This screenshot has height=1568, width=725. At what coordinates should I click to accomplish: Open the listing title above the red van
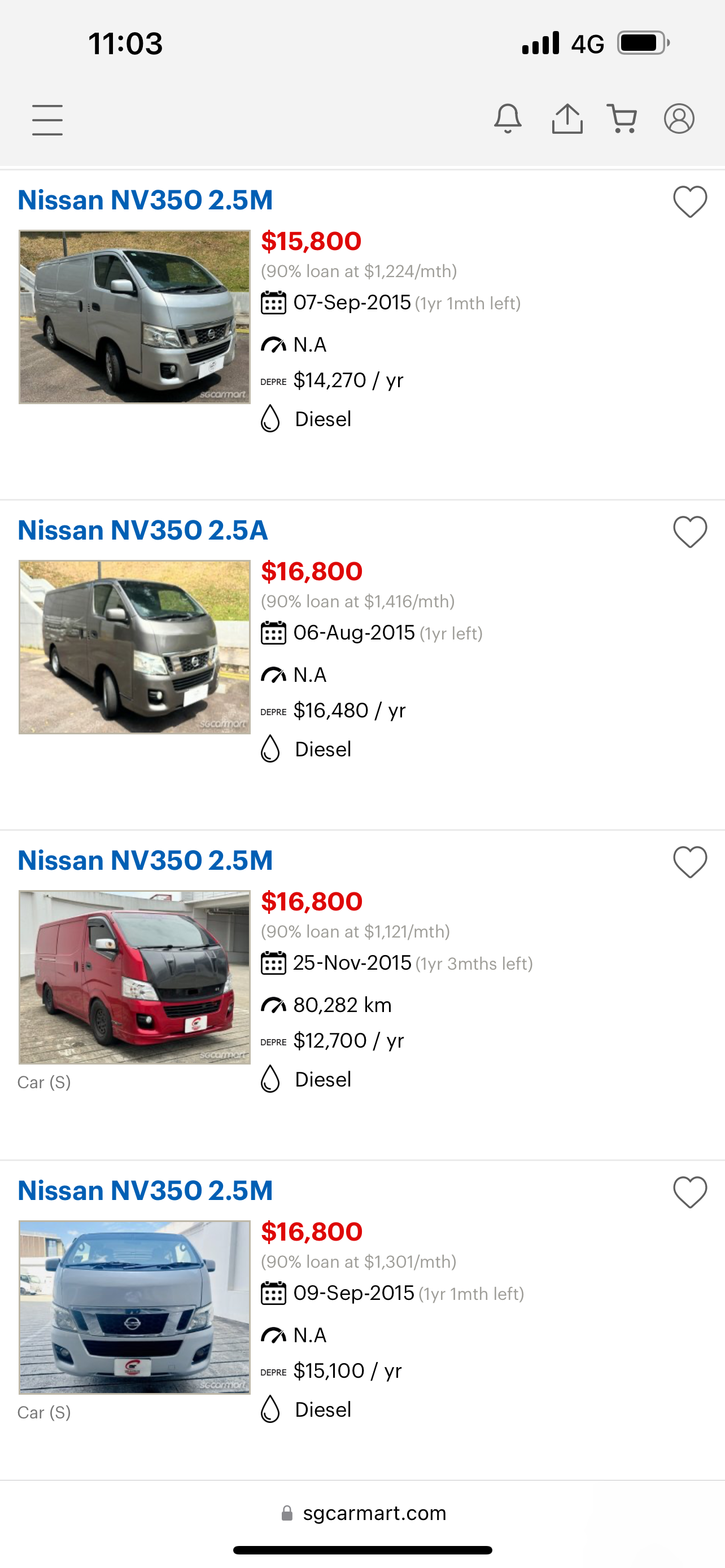pyautogui.click(x=145, y=860)
